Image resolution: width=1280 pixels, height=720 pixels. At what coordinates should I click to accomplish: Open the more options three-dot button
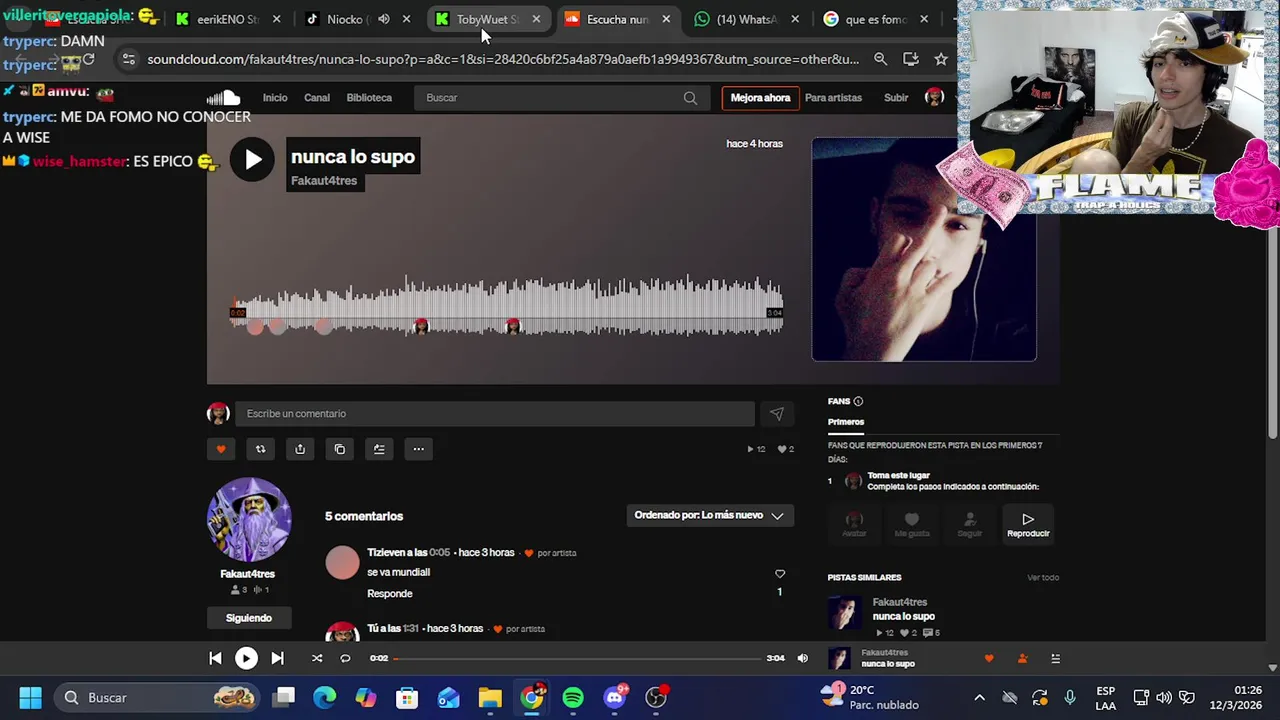coord(419,449)
